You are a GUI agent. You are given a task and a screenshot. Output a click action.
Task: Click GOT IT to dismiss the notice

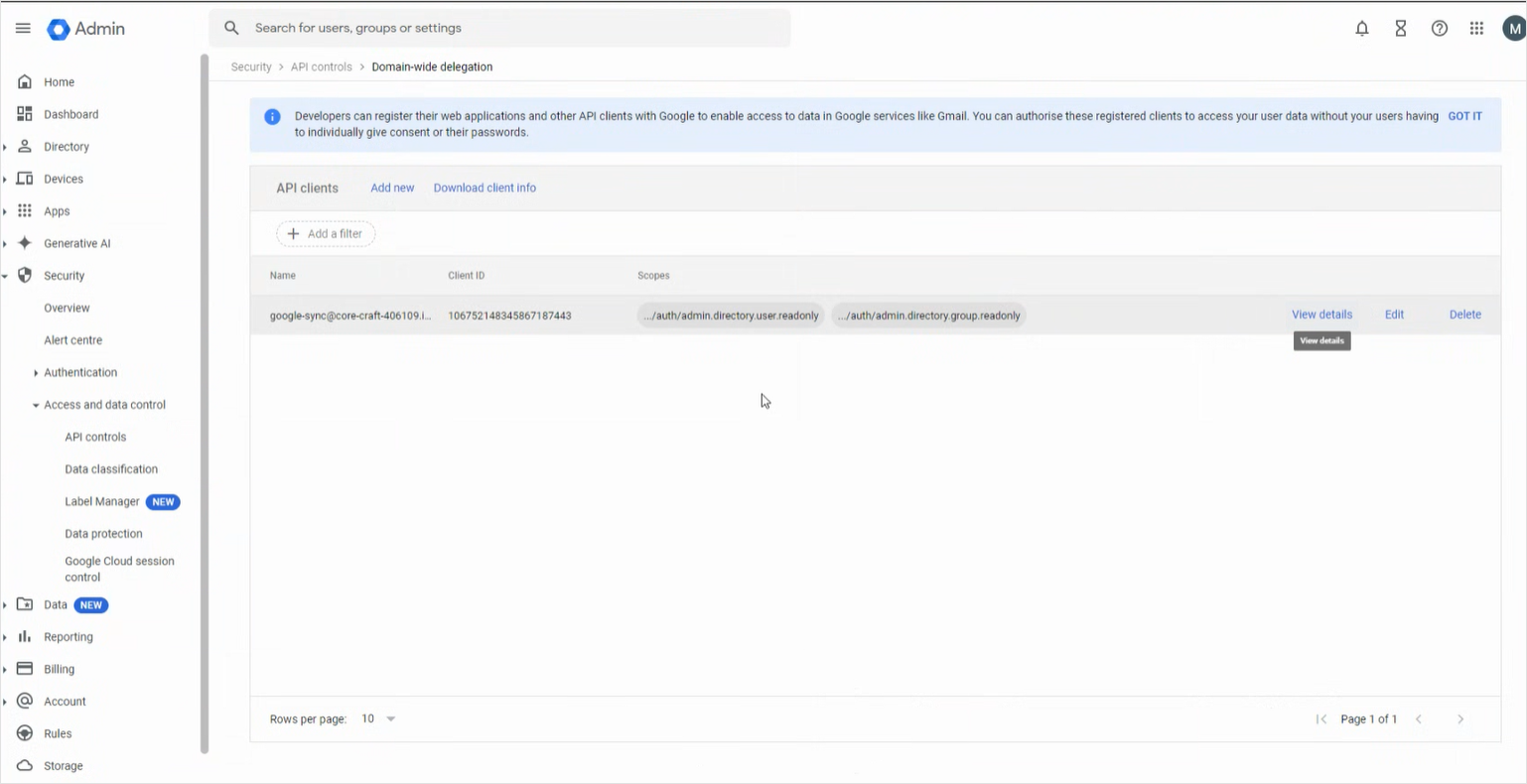(1464, 116)
